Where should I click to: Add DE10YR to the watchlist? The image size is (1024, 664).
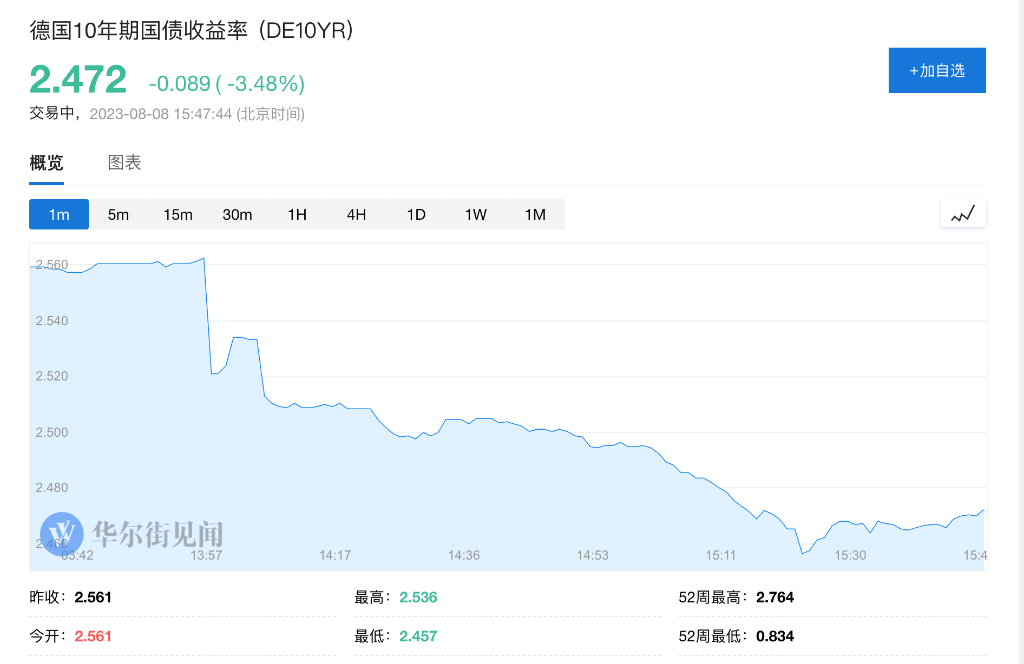tap(937, 71)
